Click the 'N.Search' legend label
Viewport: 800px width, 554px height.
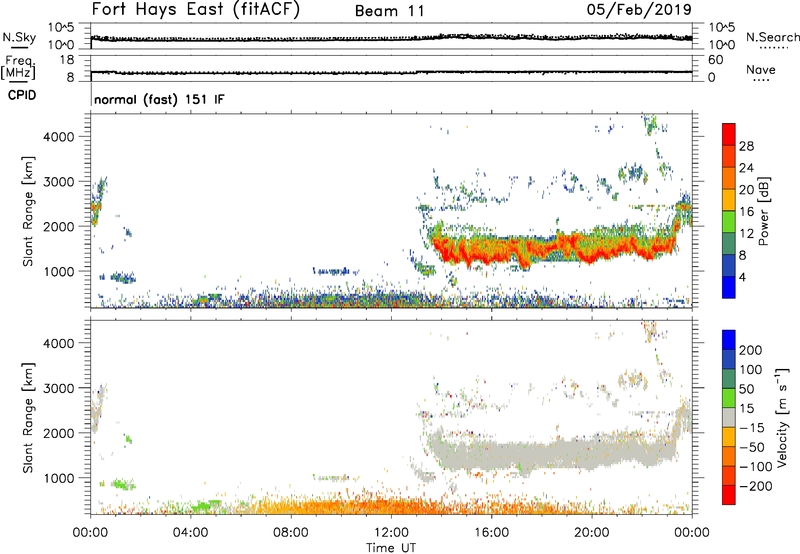pos(773,37)
